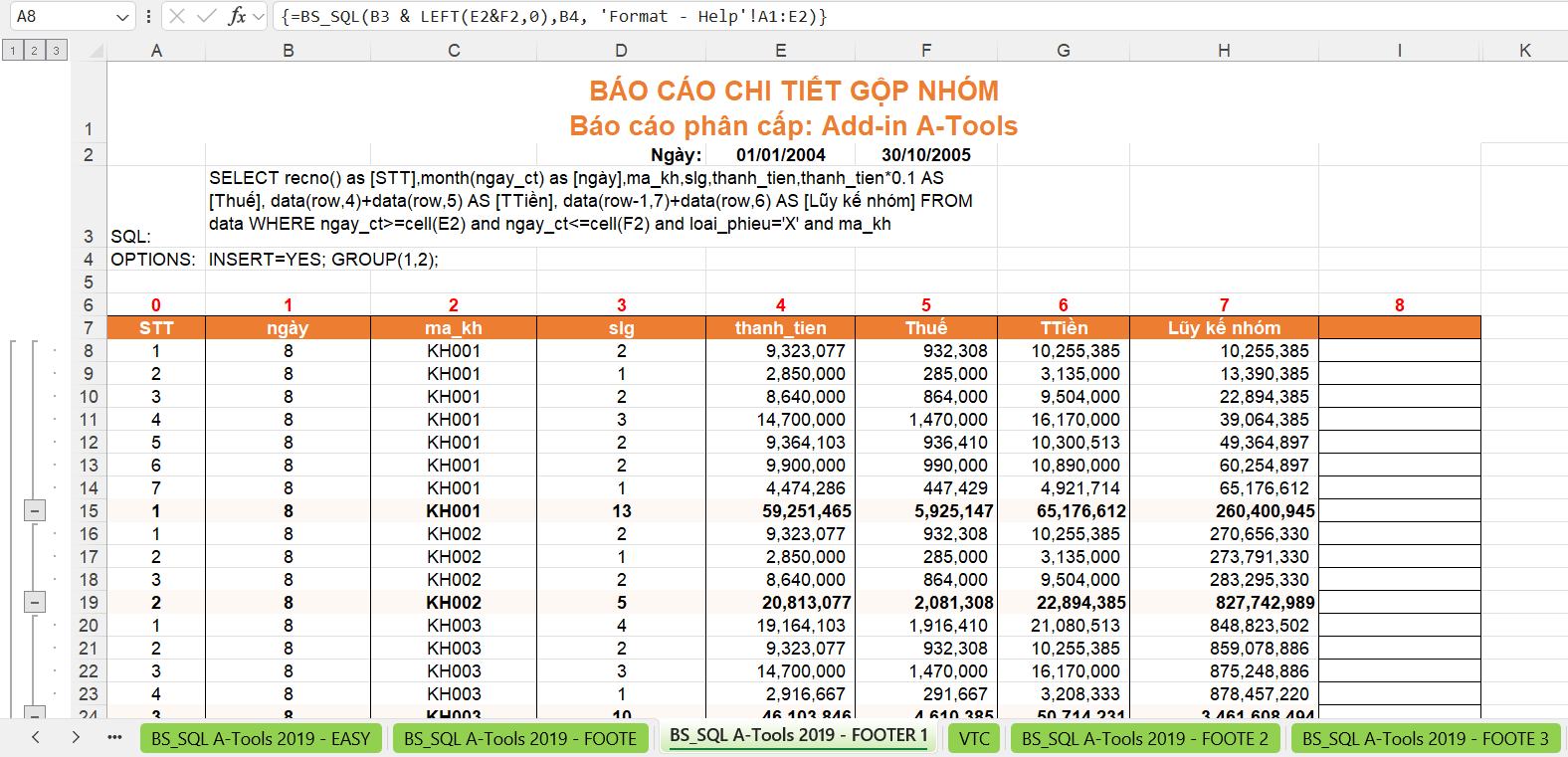Select the row 15 header number
The image size is (1568, 757).
click(89, 511)
